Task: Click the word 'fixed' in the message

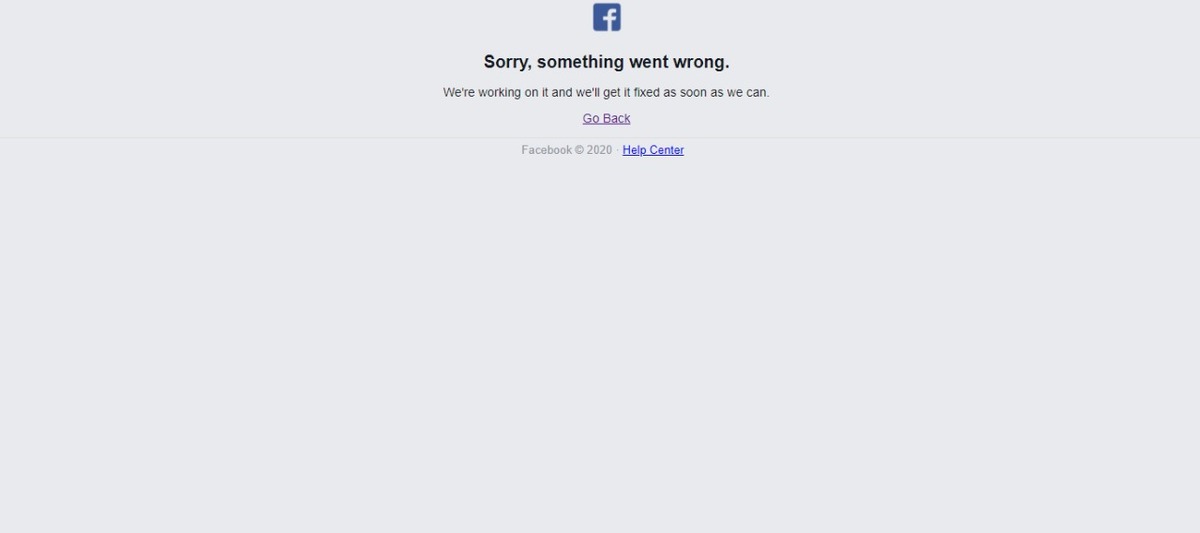Action: [x=647, y=92]
